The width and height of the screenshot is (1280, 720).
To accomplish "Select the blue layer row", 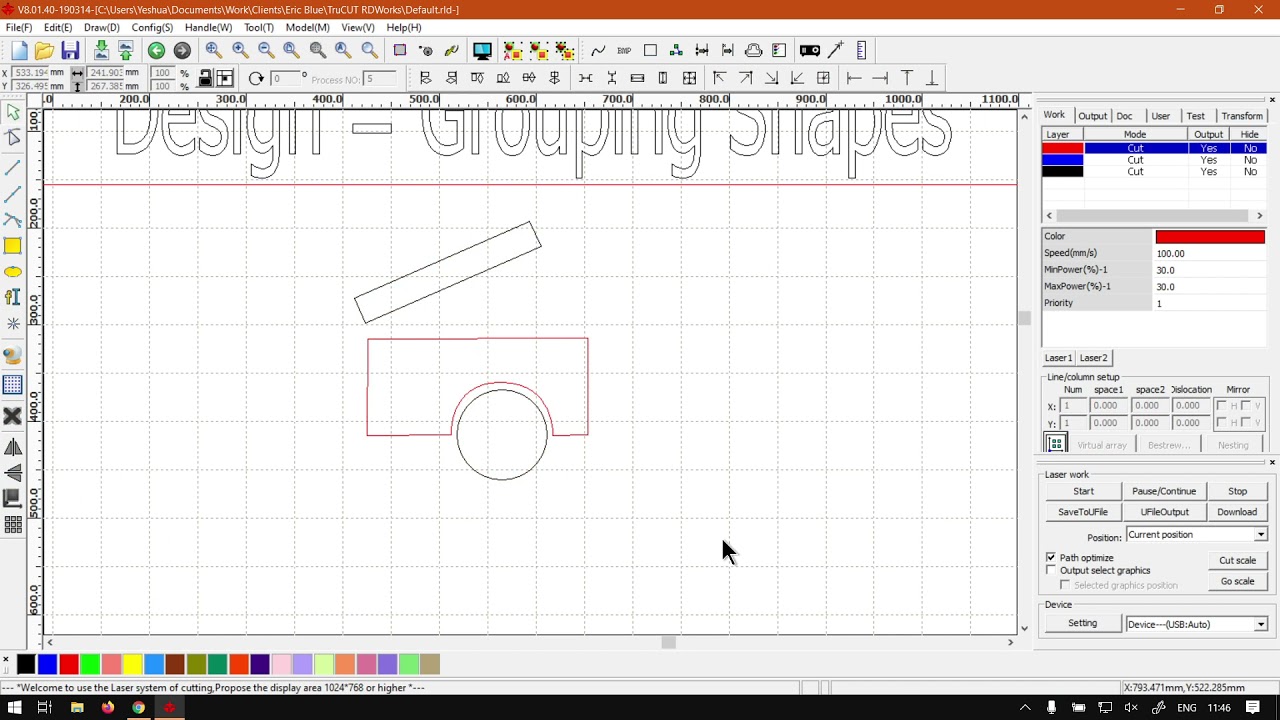I will [1154, 160].
